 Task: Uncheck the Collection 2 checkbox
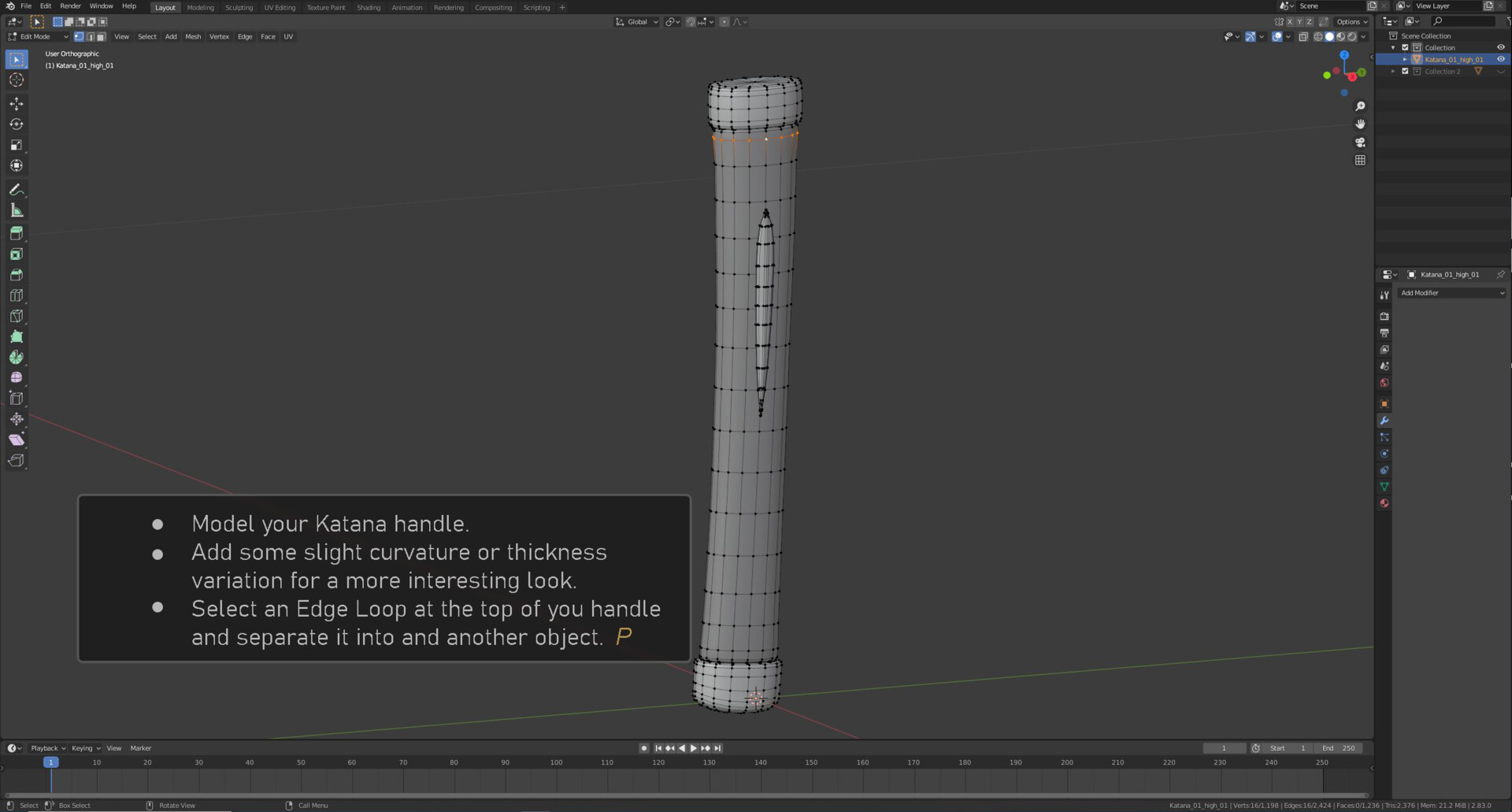(x=1404, y=71)
